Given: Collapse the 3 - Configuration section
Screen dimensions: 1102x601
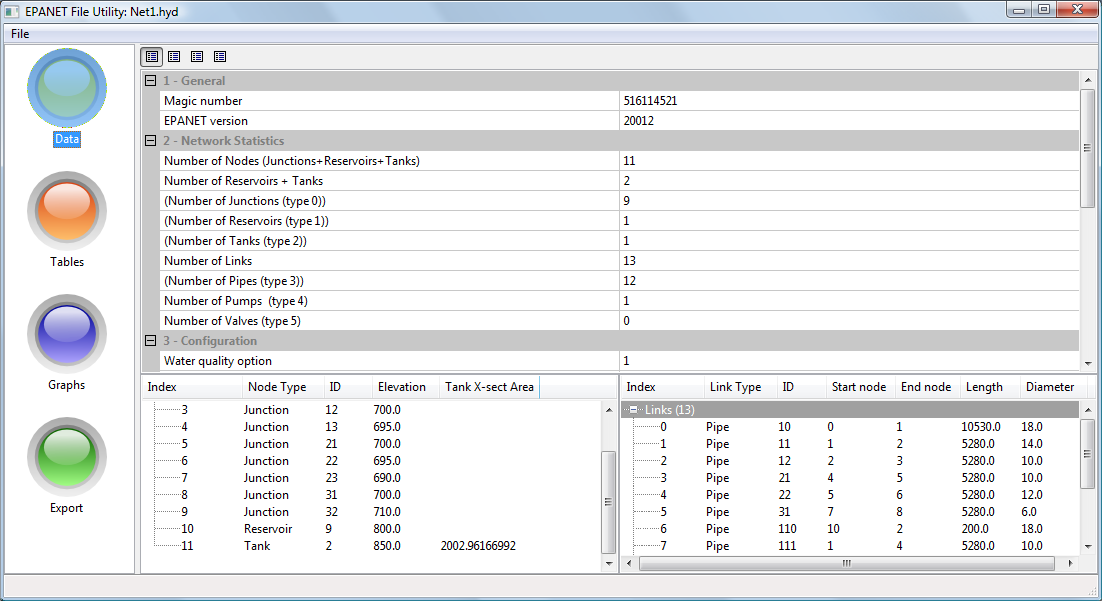Looking at the screenshot, I should point(150,341).
